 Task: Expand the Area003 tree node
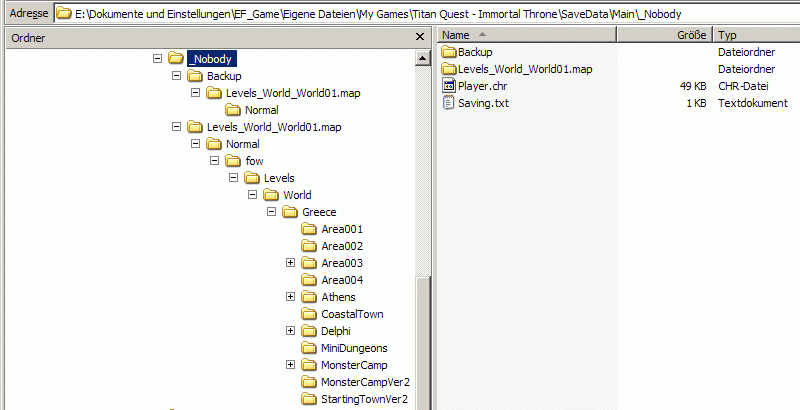click(x=291, y=263)
